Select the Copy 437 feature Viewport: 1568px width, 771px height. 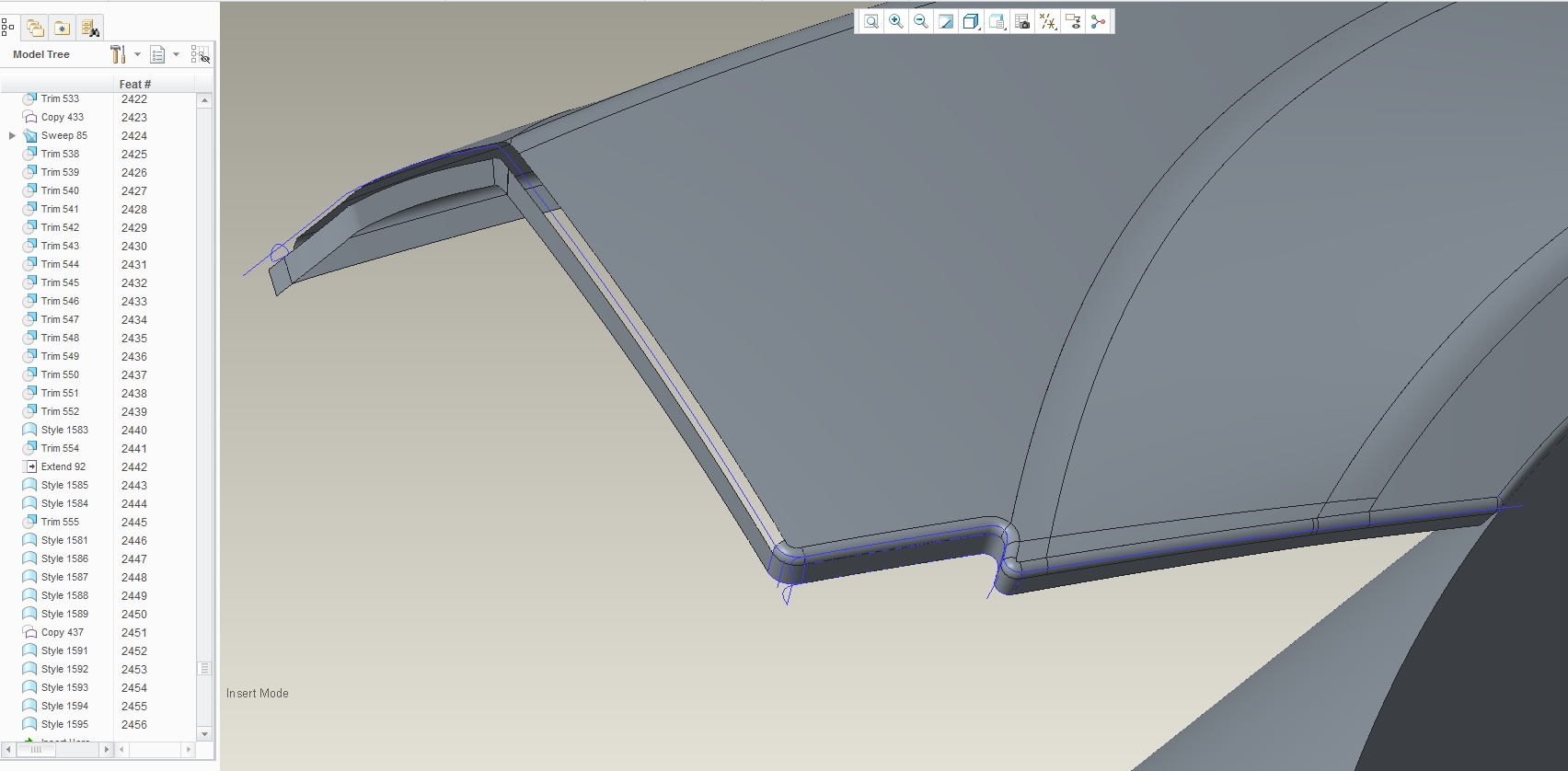point(63,632)
